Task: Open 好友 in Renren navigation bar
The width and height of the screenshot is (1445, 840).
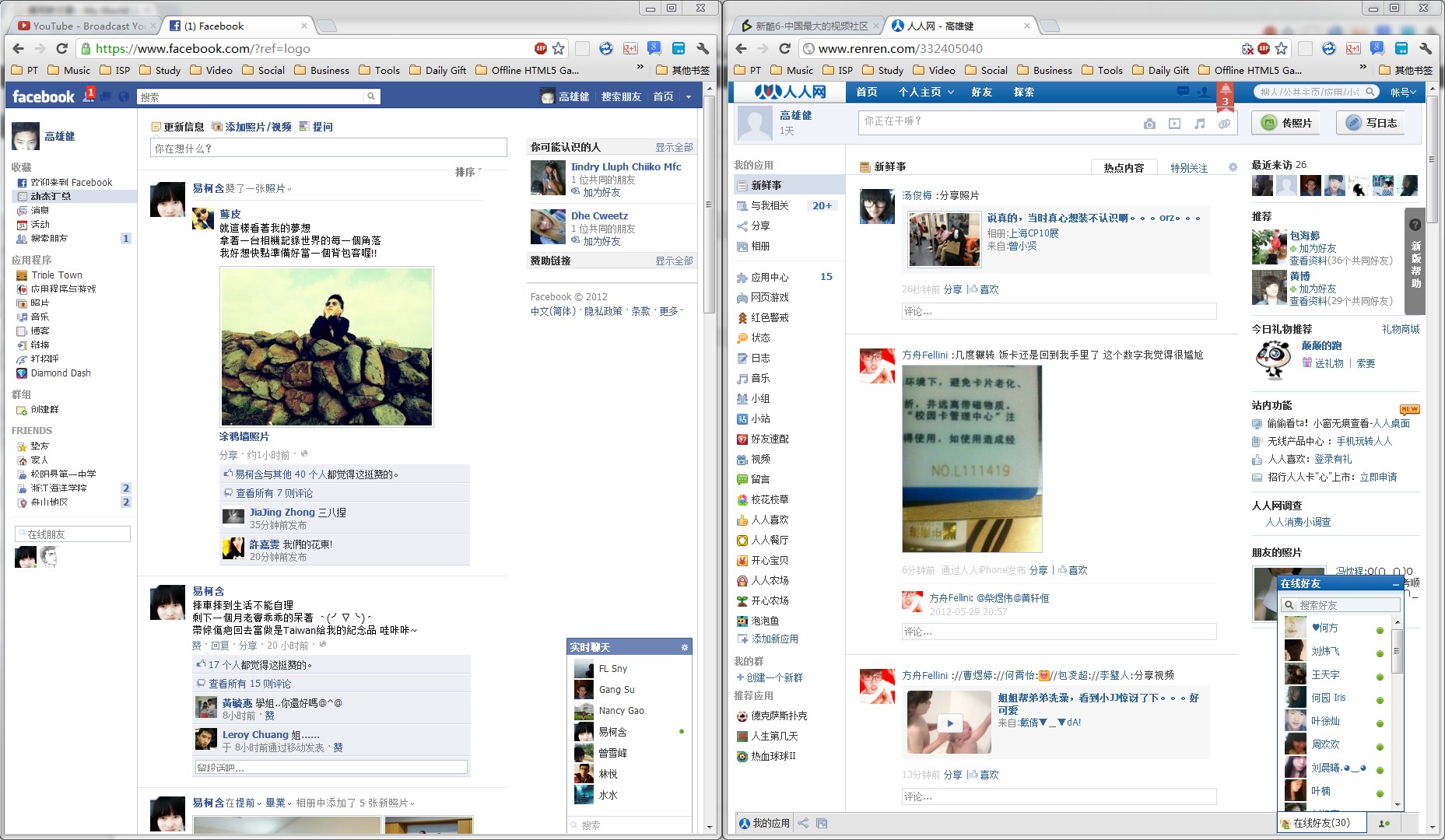Action: (982, 92)
